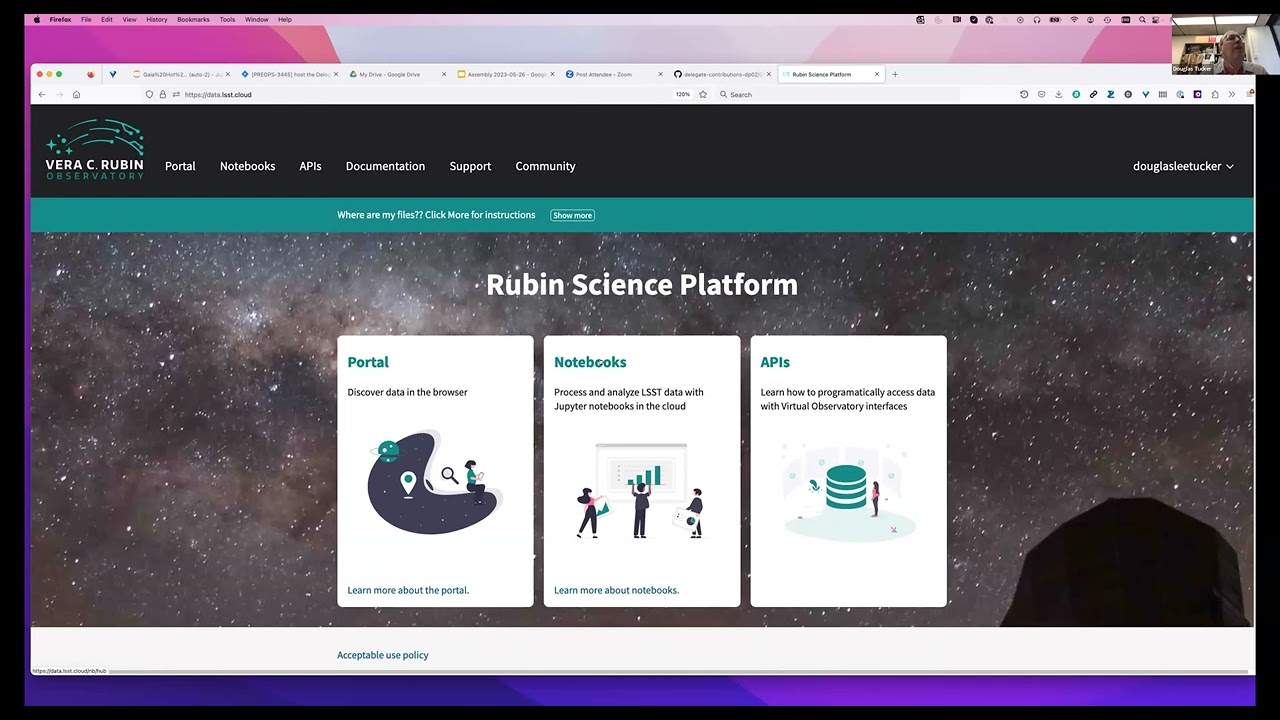1280x720 pixels.
Task: Open the Firefox history clock icon
Action: pos(1024,94)
